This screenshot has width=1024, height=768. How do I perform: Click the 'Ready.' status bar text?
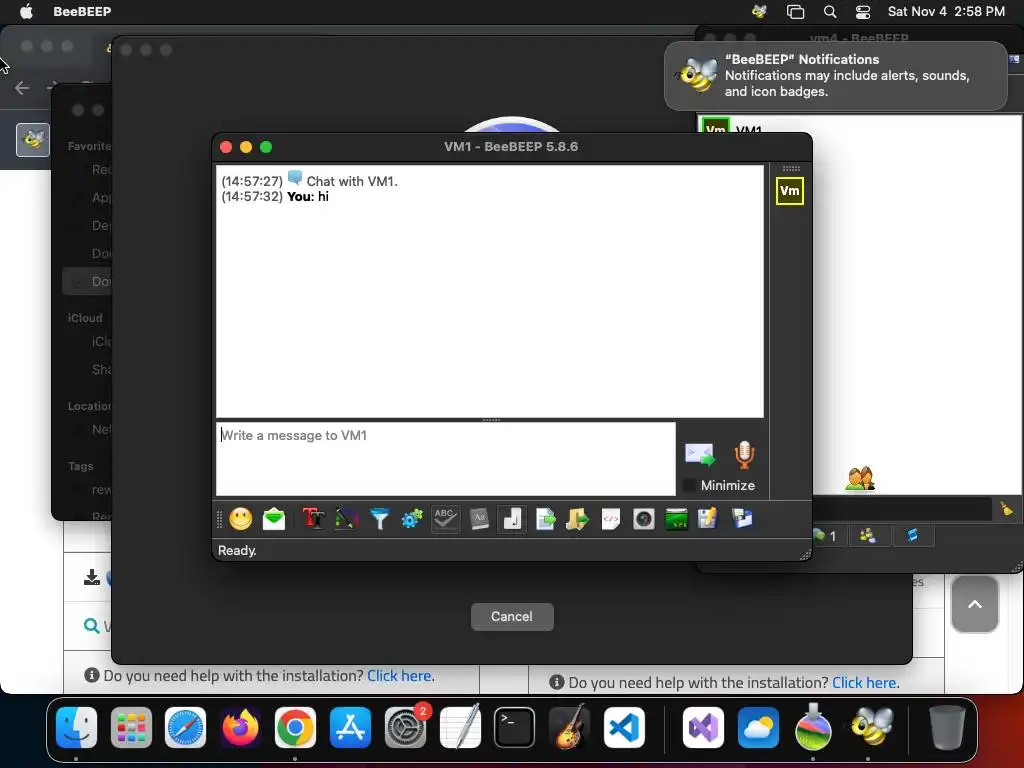[x=237, y=551]
